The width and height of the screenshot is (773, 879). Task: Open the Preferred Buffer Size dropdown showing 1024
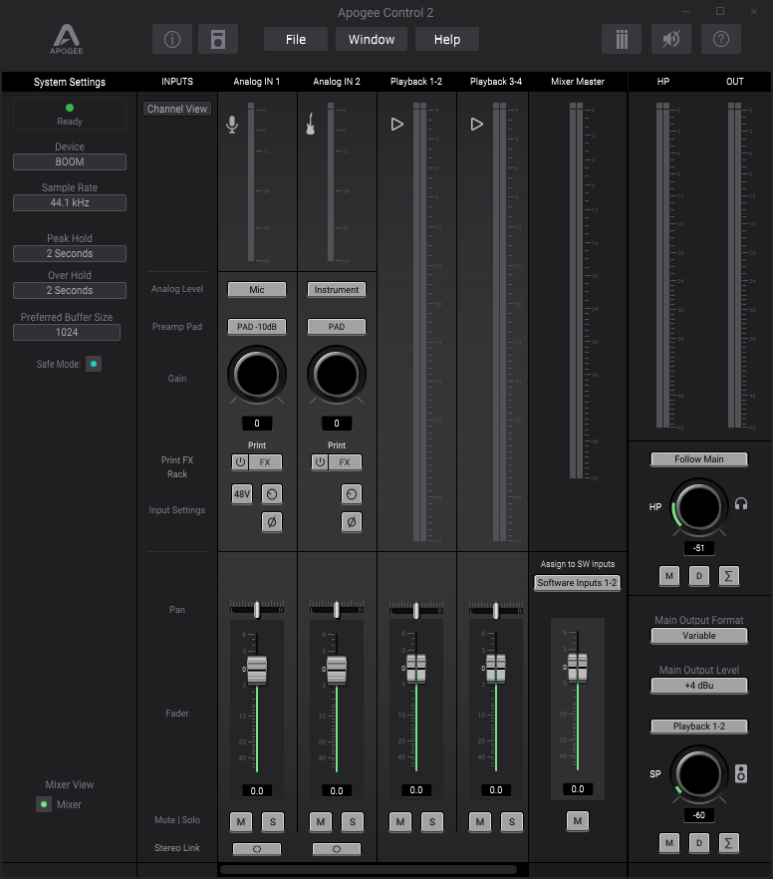[x=67, y=332]
